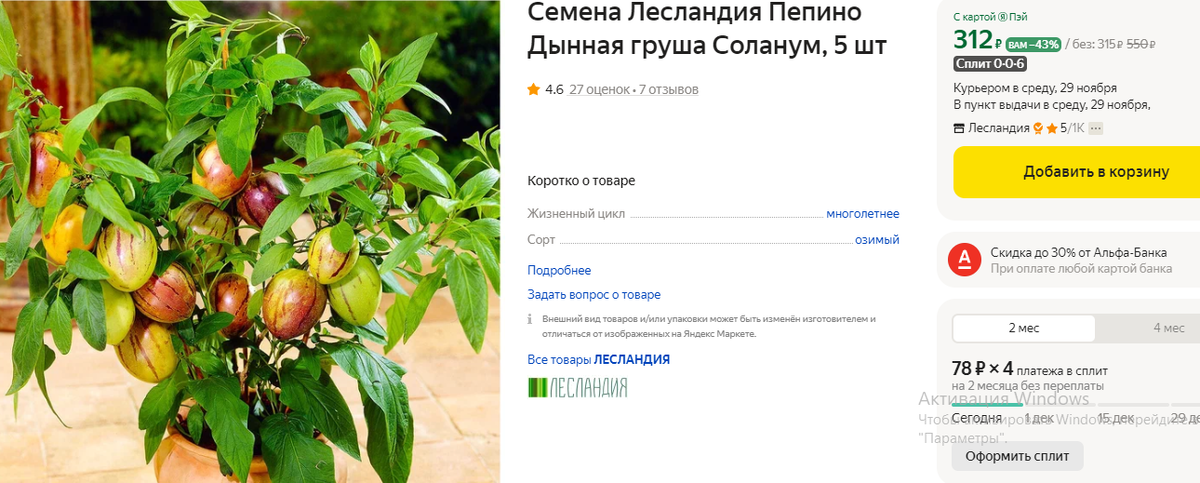This screenshot has height=483, width=1200.
Task: Click the green ВАМ −43% discount badge
Action: [x=1034, y=44]
